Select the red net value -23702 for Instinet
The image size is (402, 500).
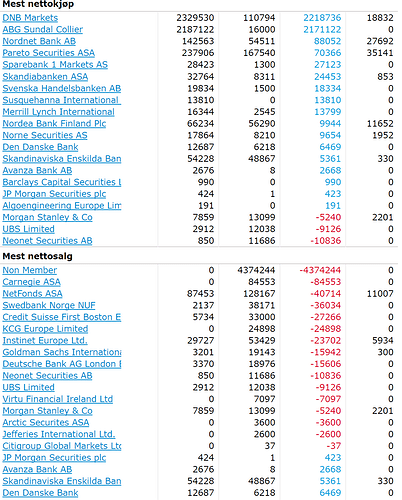pyautogui.click(x=326, y=340)
